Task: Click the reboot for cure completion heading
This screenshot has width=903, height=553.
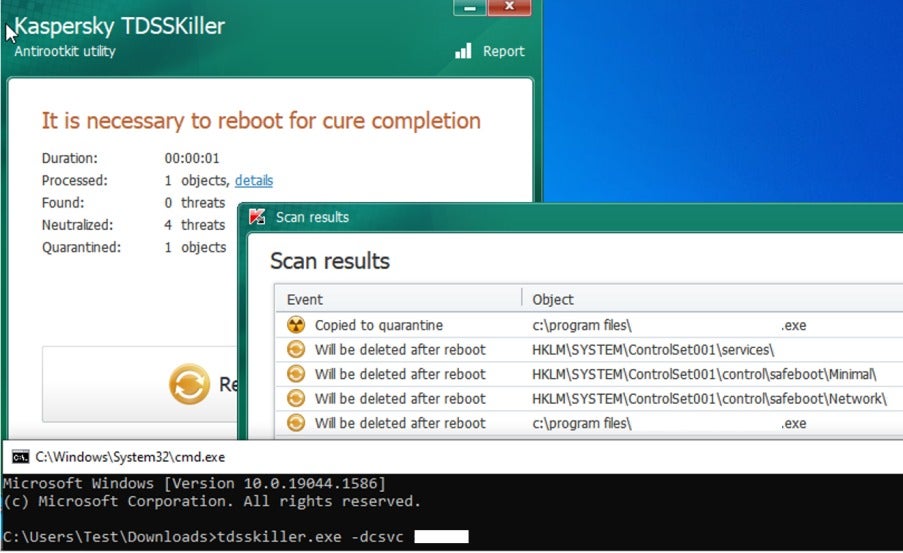Action: click(261, 120)
